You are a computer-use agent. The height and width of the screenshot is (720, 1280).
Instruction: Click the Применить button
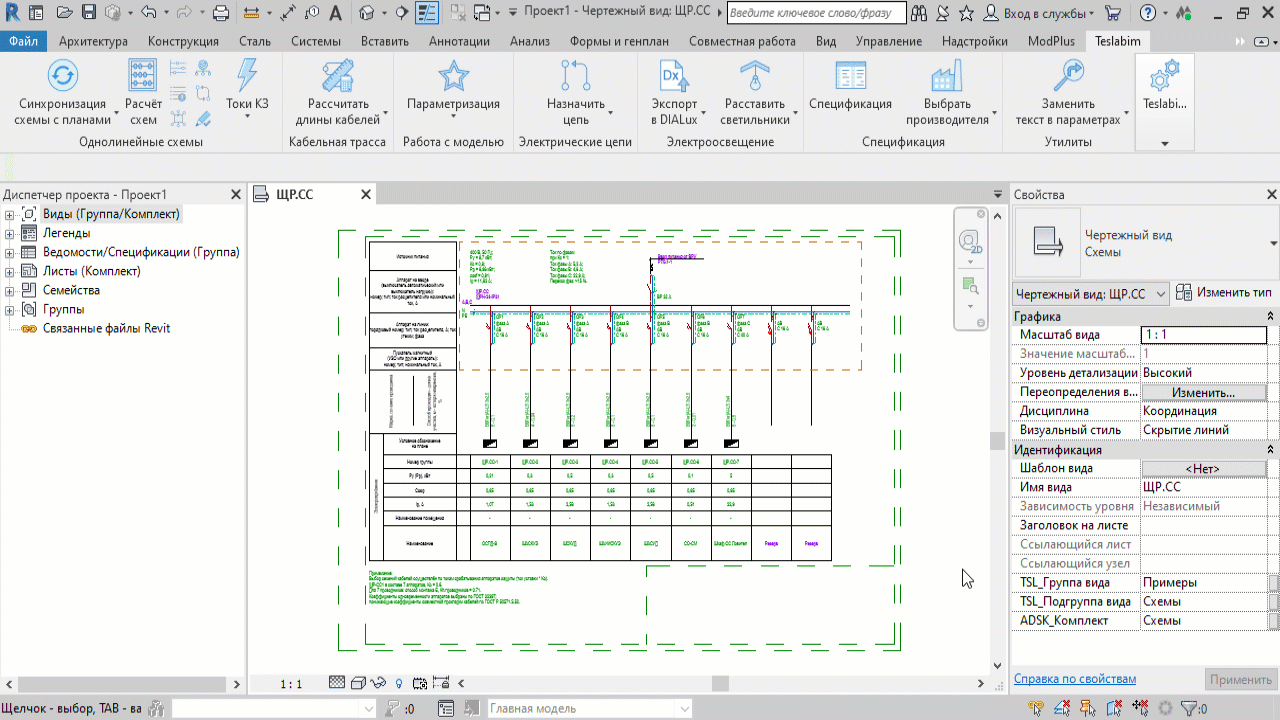tap(1240, 680)
